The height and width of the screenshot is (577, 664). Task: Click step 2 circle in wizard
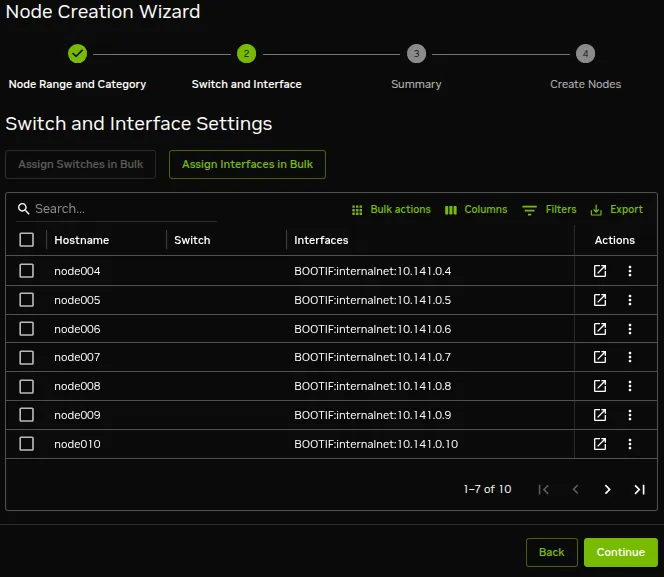[246, 54]
